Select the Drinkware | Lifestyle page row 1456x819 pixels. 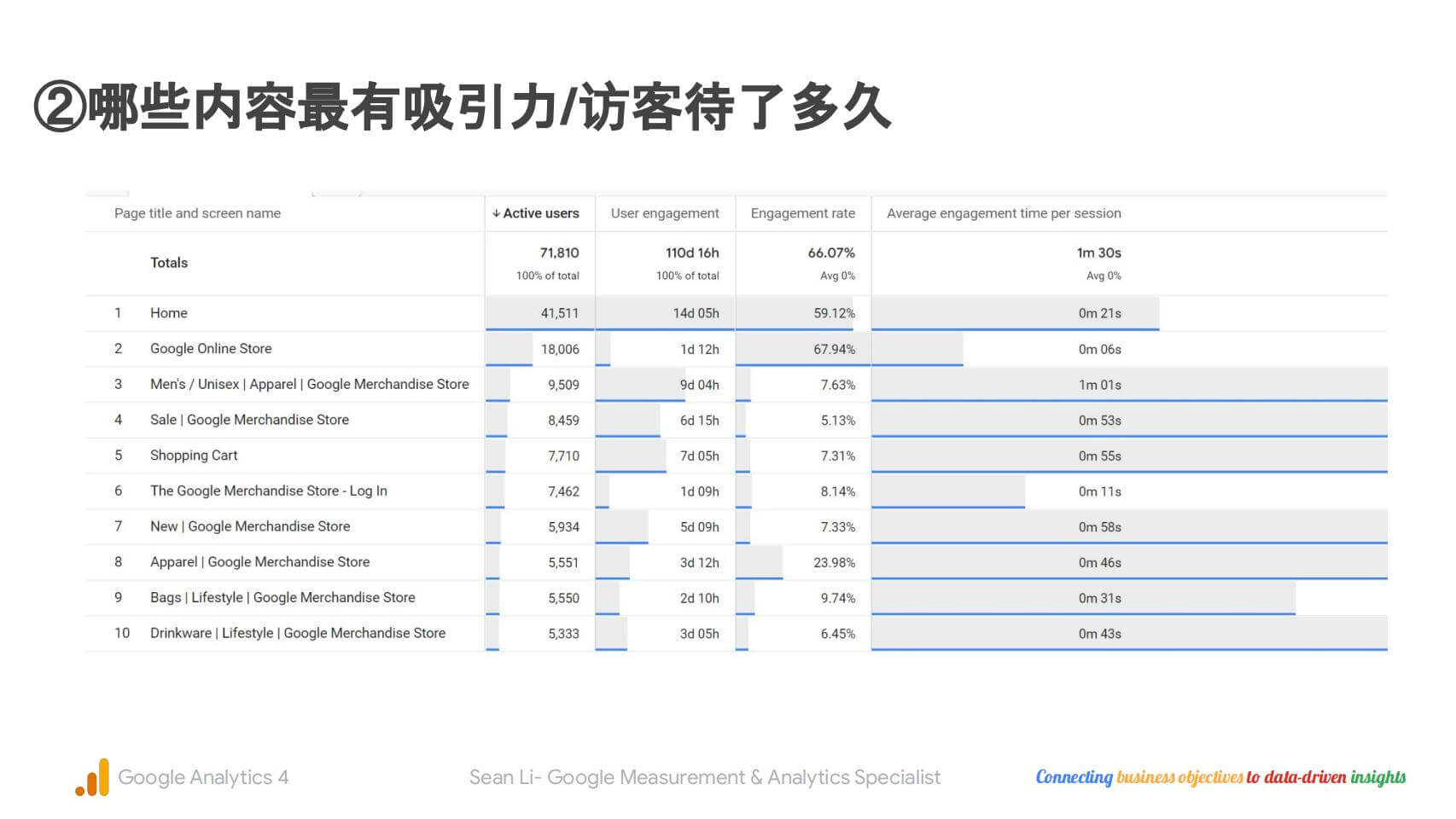coord(297,633)
